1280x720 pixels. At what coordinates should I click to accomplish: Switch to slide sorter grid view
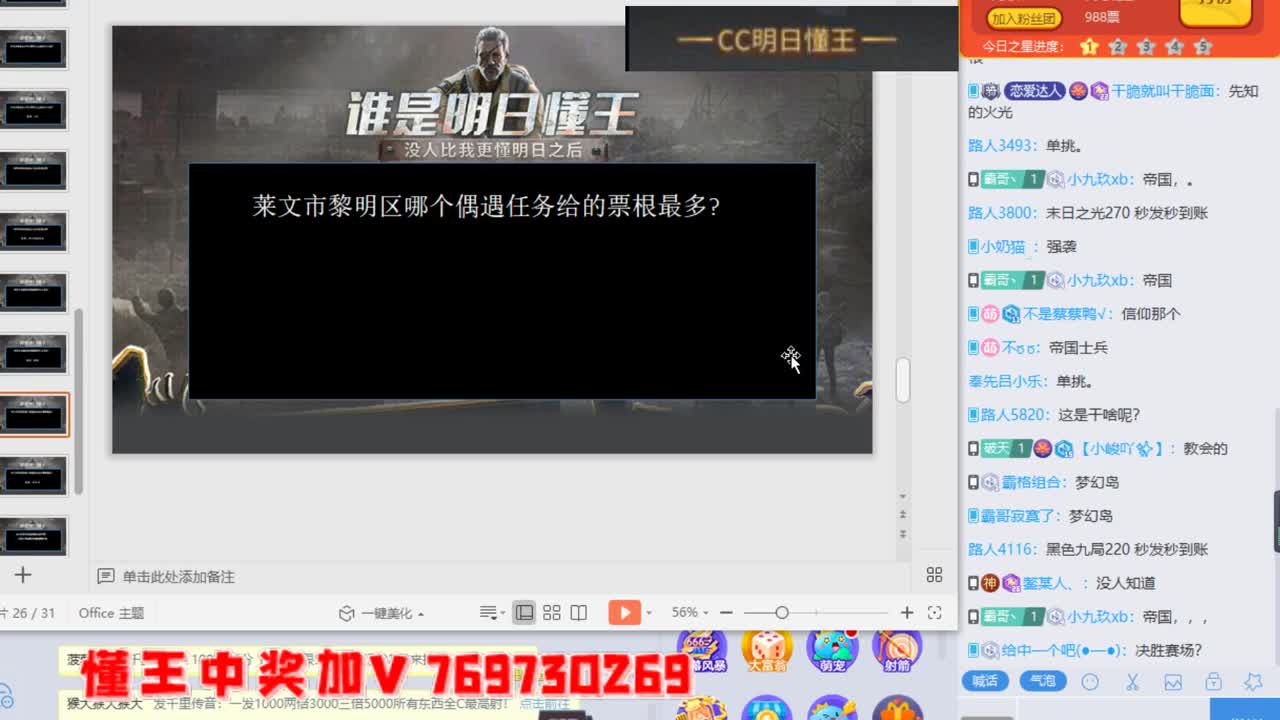tap(552, 613)
